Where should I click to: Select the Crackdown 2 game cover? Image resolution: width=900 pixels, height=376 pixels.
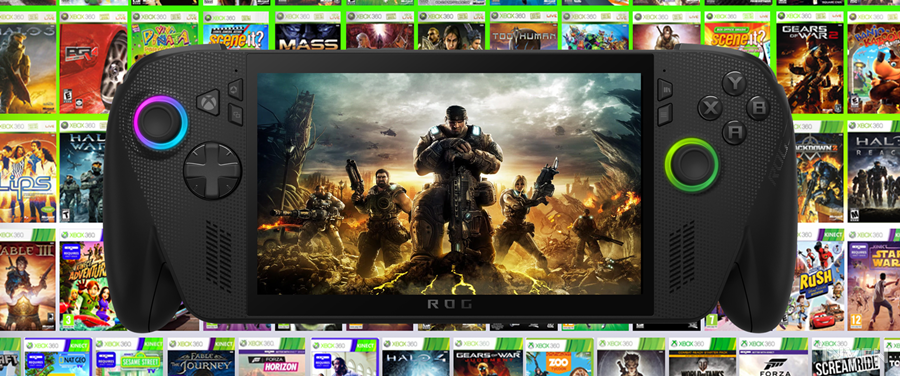click(x=819, y=171)
